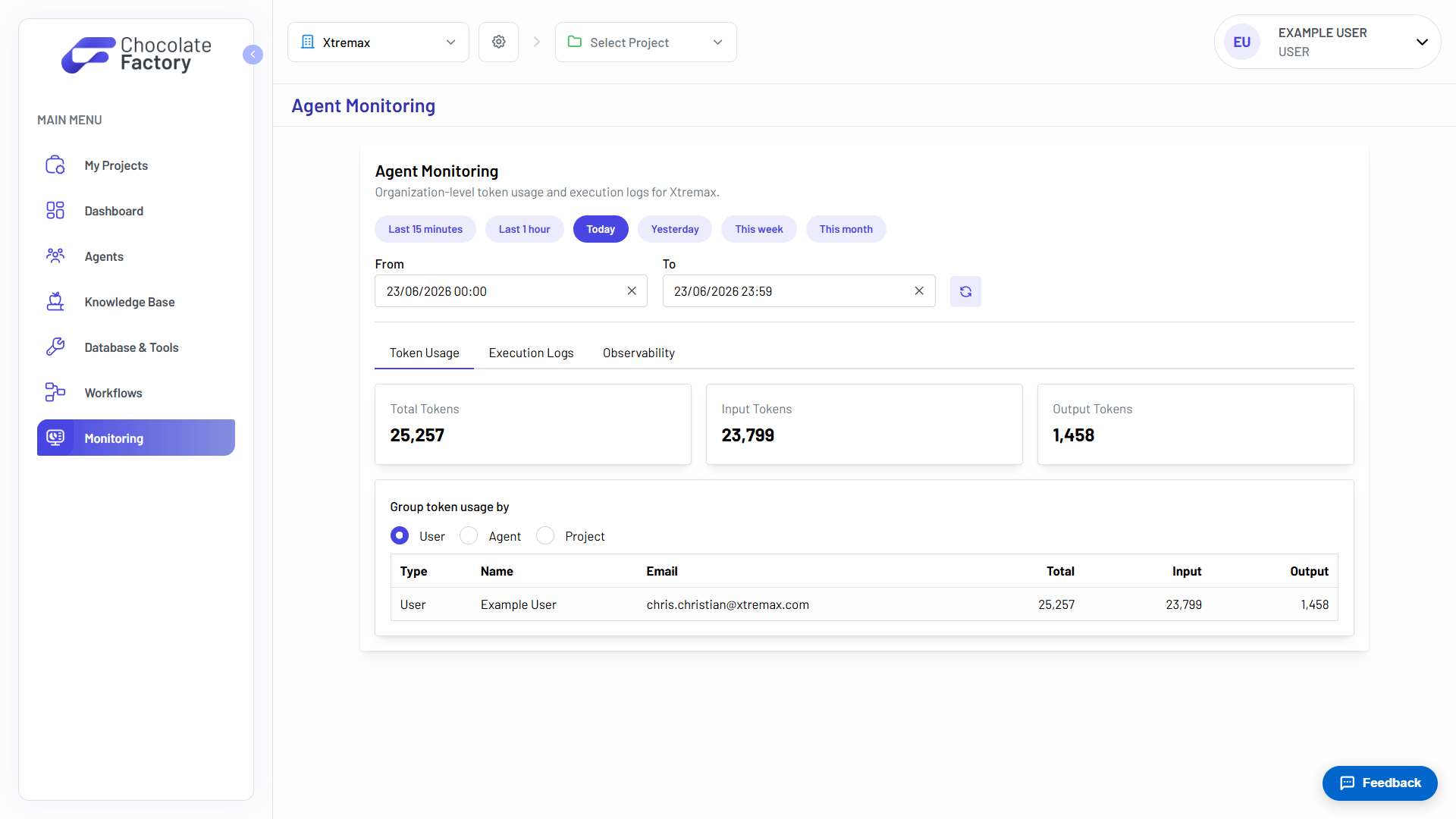Click the Agents people icon
Viewport: 1456px width, 819px height.
[x=55, y=256]
